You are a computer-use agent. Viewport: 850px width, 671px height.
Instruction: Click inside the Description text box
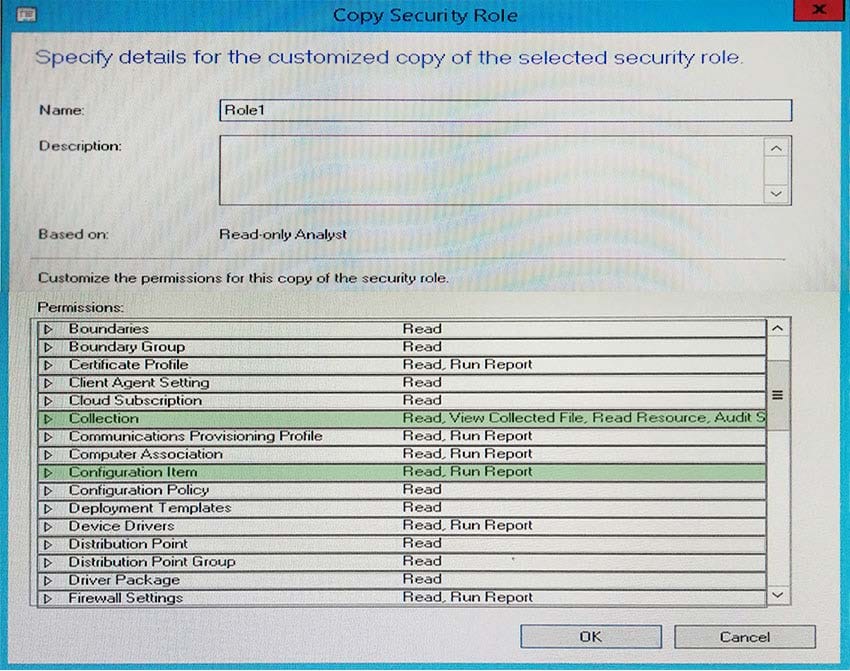pyautogui.click(x=490, y=170)
